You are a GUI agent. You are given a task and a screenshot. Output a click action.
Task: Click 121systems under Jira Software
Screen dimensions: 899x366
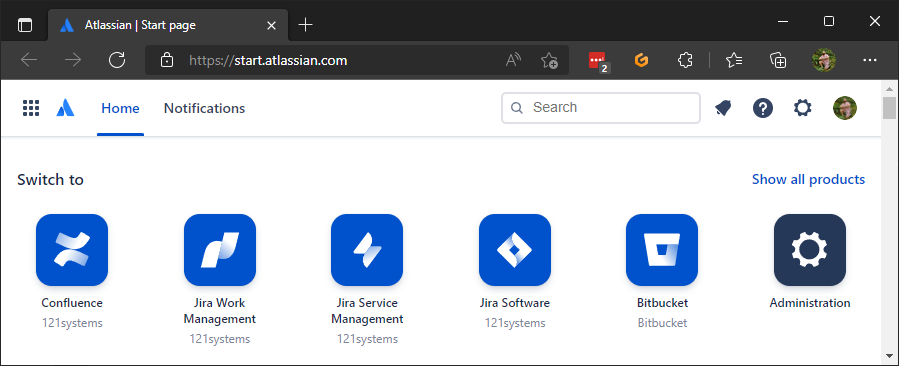pos(515,323)
